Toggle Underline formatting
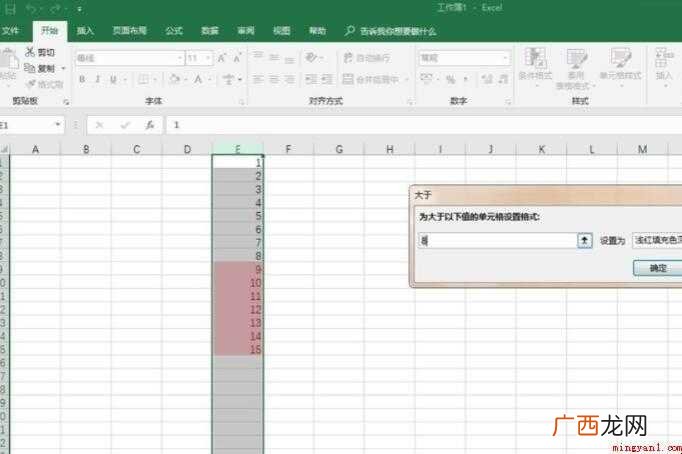 113,79
